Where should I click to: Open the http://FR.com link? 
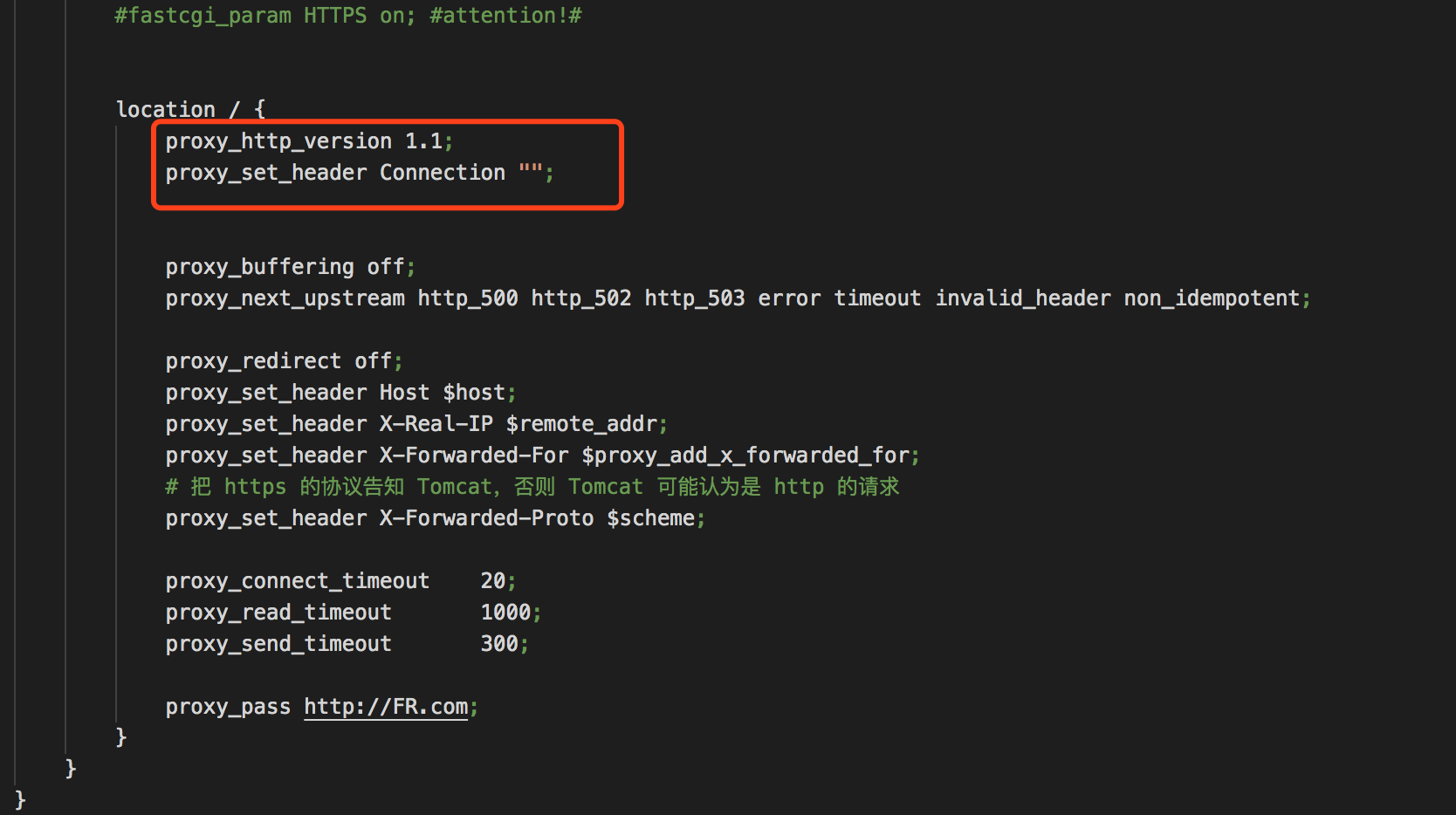pos(386,706)
